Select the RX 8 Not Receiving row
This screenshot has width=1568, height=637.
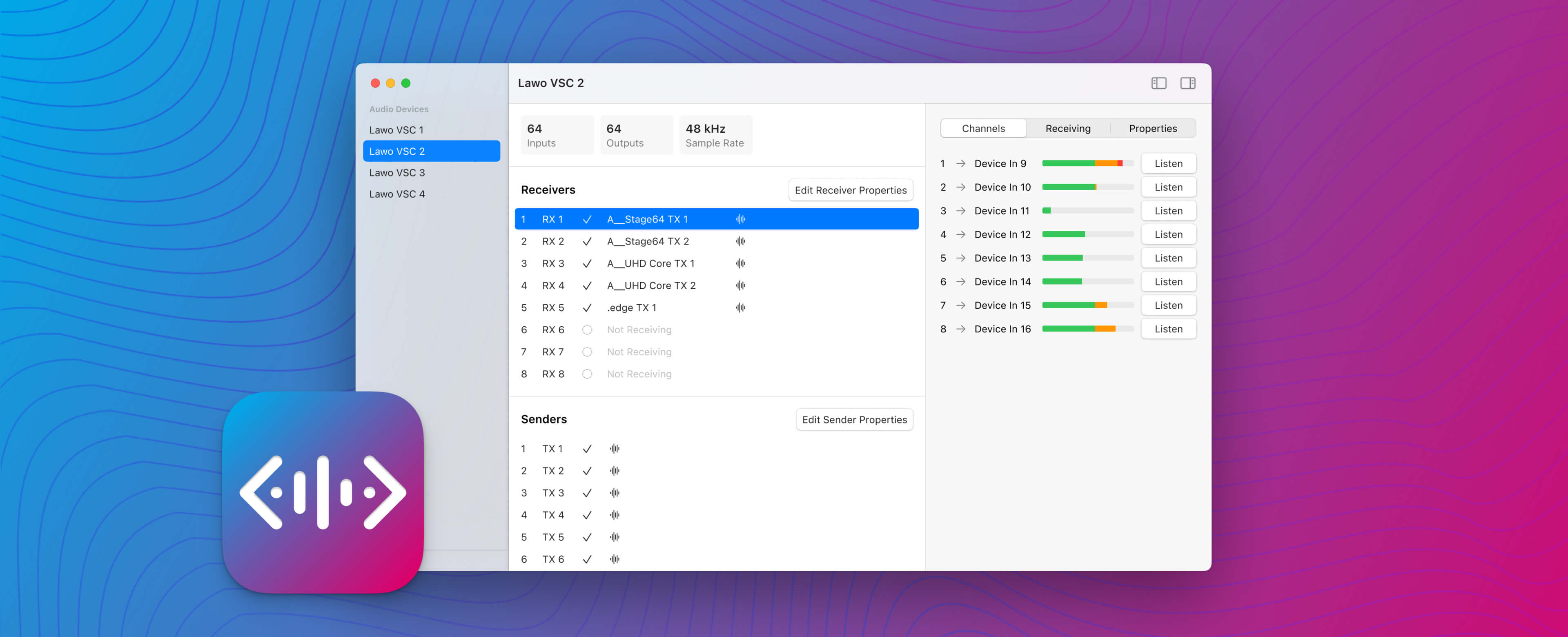tap(717, 374)
